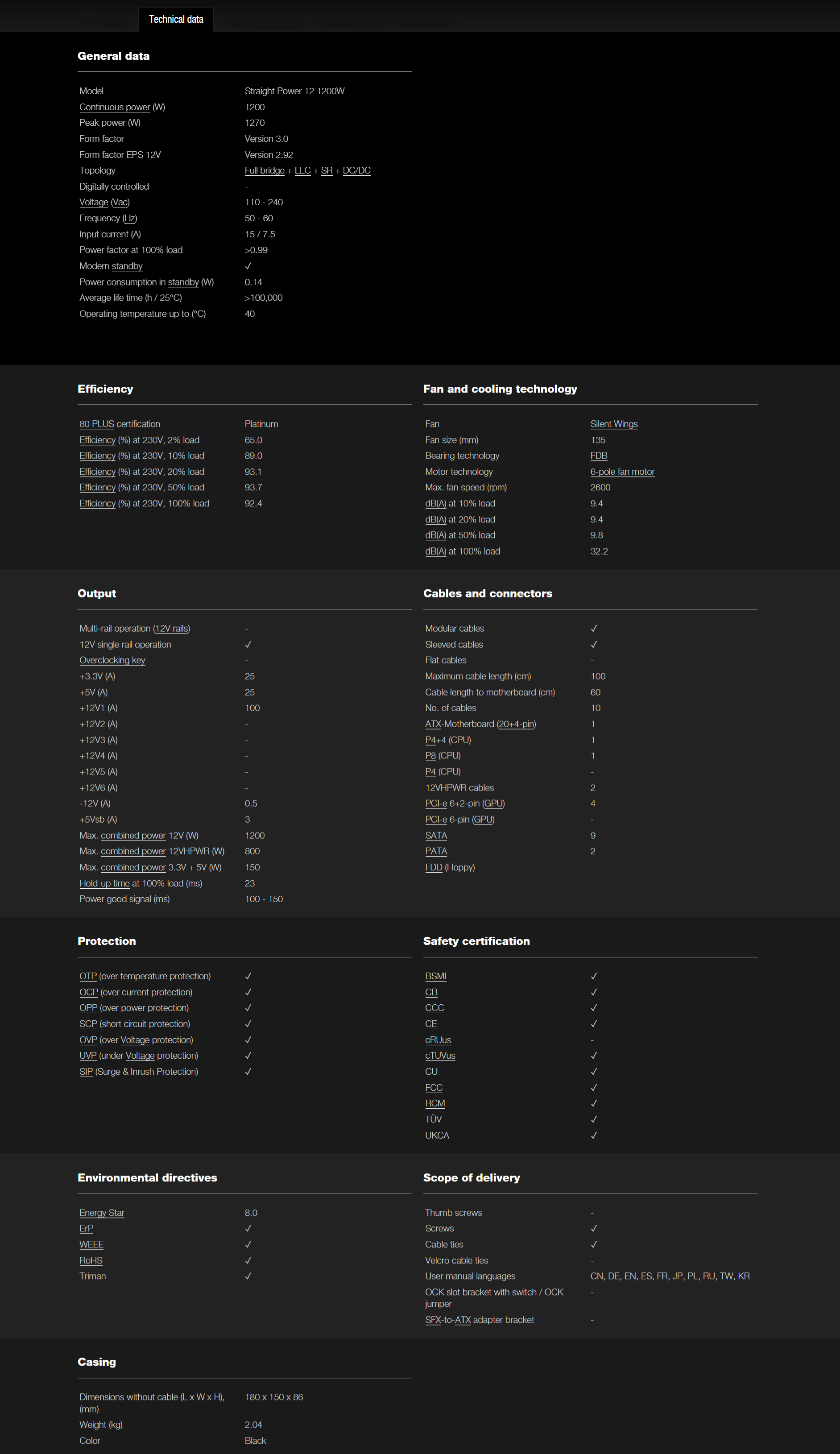
Task: Open the Full bridge topology link
Action: pyautogui.click(x=264, y=171)
